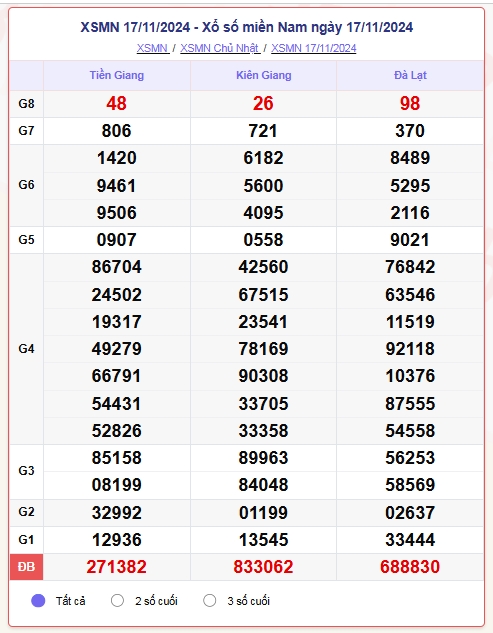The height and width of the screenshot is (633, 493).
Task: Select the 3 số cuối radio option
Action: pyautogui.click(x=210, y=600)
